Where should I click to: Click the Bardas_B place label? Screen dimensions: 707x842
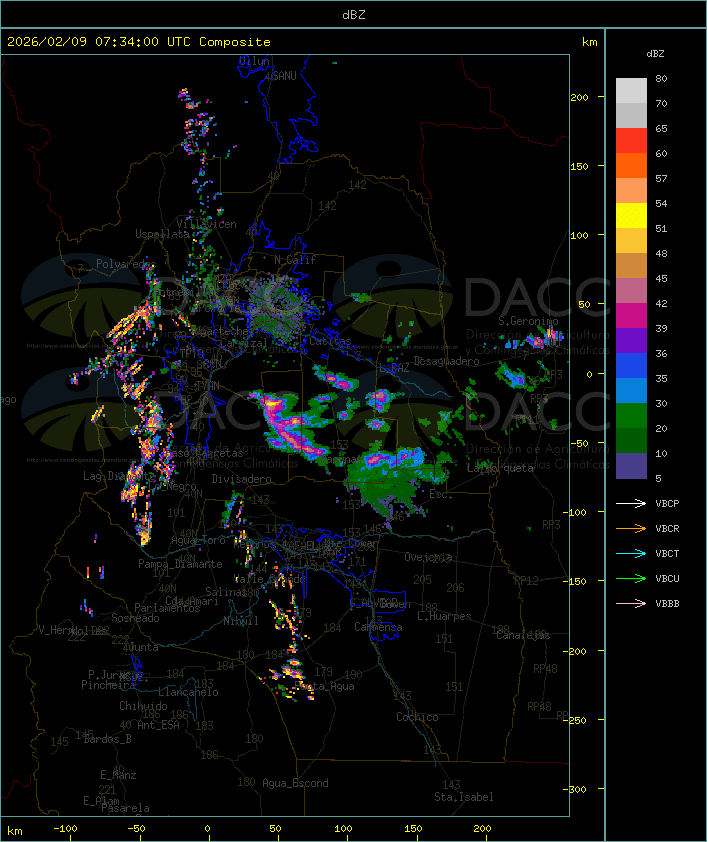pyautogui.click(x=107, y=739)
